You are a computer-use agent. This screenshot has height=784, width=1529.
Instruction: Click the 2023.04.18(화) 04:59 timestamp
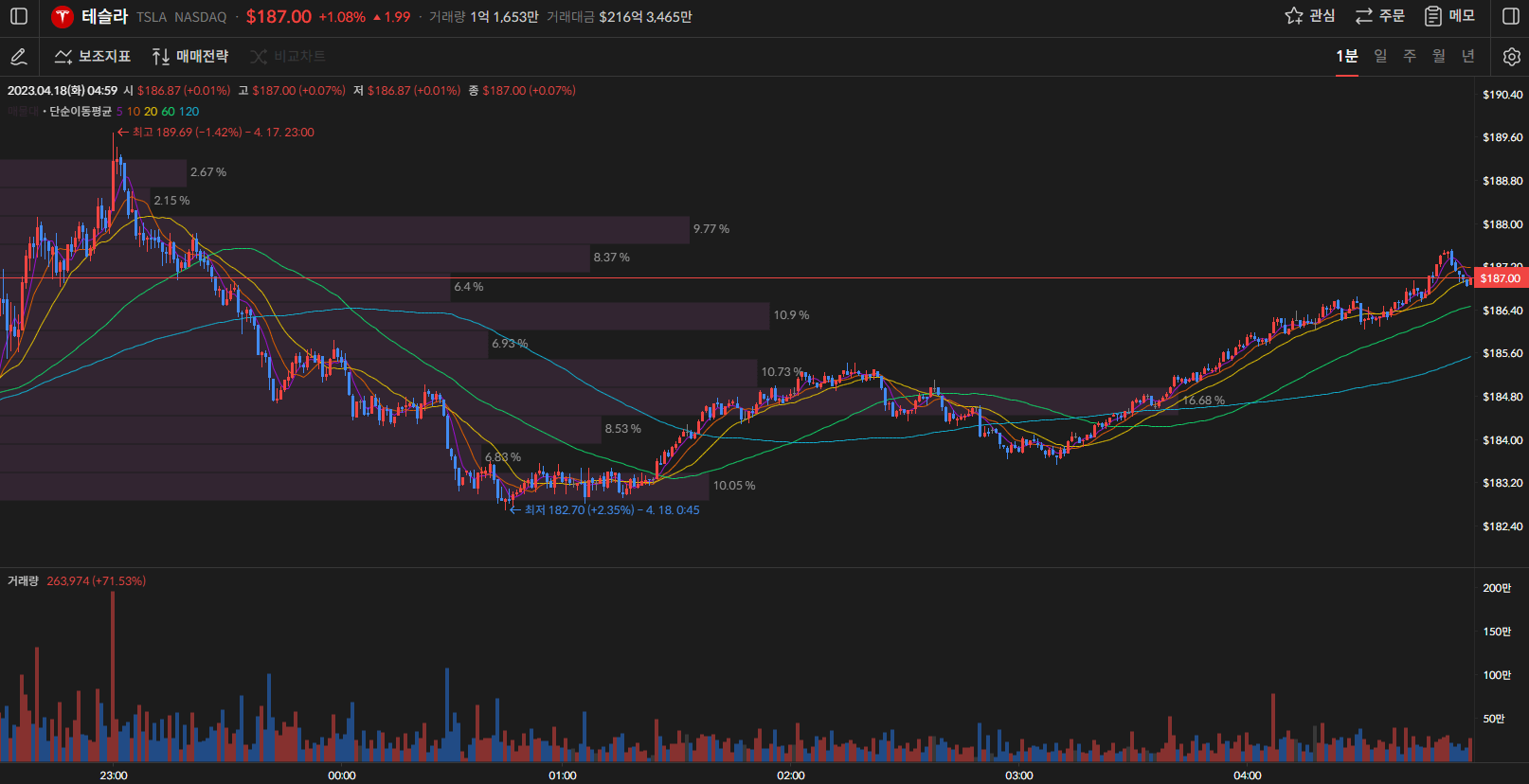pos(63,91)
